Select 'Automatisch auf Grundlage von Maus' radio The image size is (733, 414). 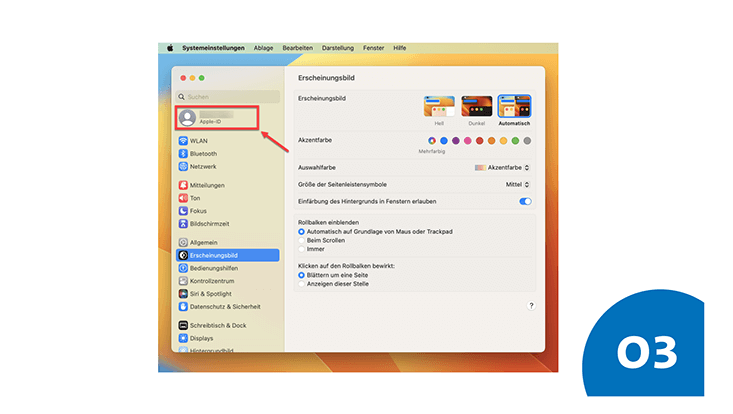(x=302, y=232)
